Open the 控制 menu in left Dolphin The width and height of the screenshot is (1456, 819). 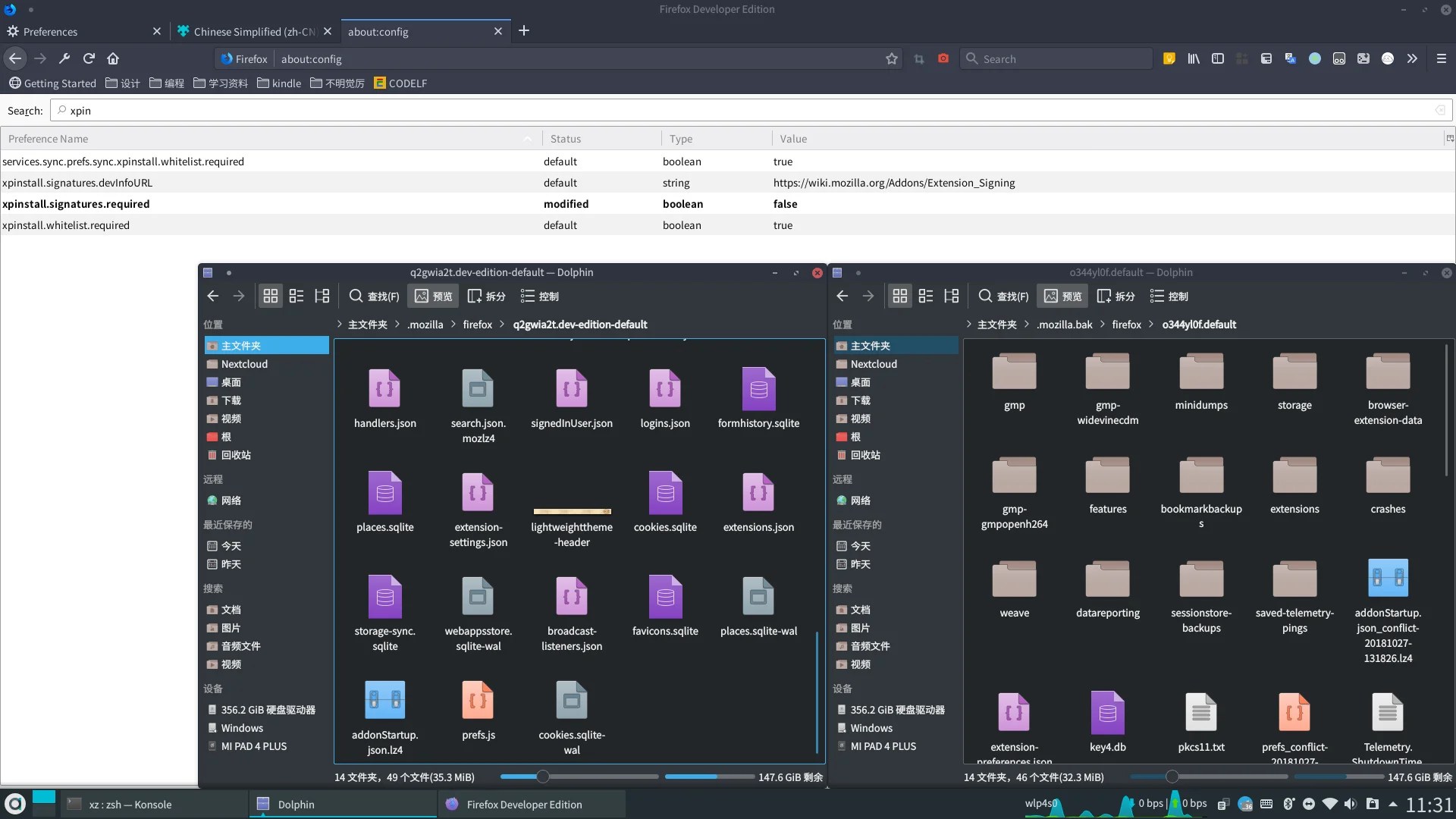(540, 296)
